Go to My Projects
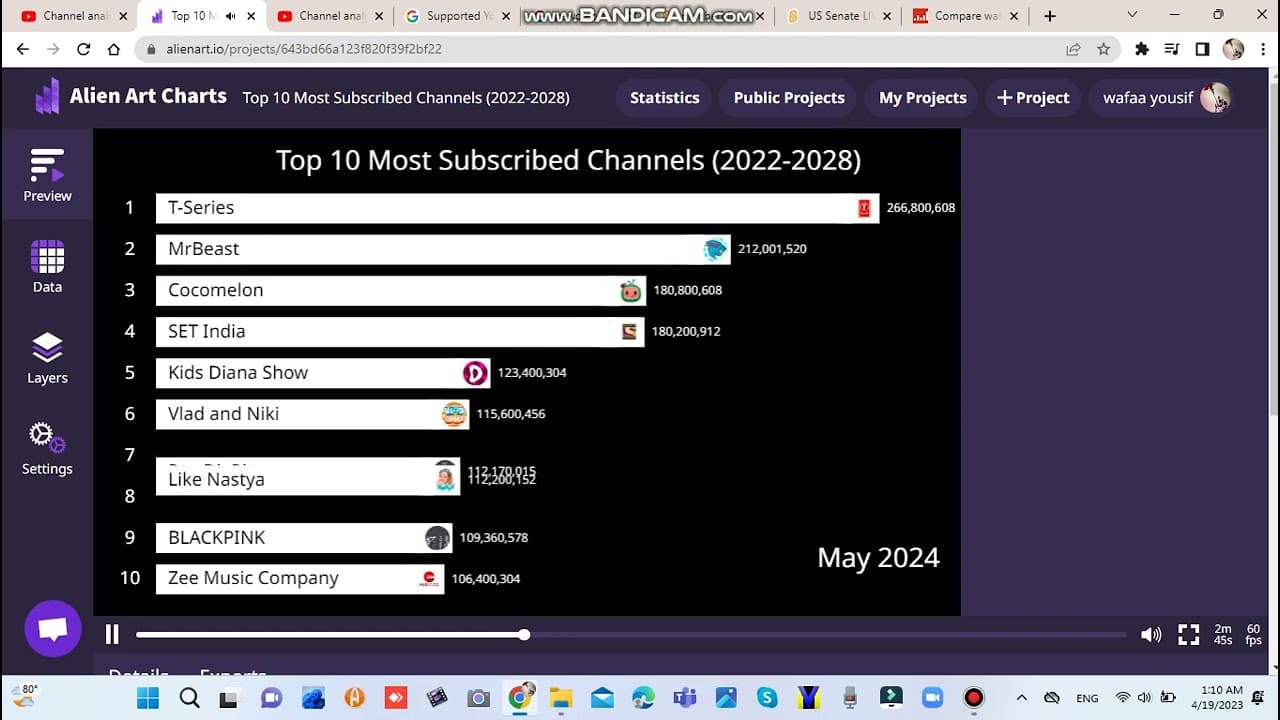1280x720 pixels. point(922,98)
